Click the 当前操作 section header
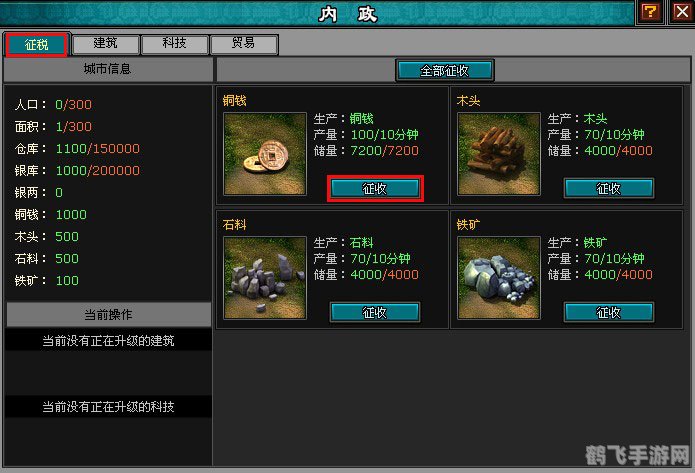Screen dimensions: 695x473 click(109, 315)
